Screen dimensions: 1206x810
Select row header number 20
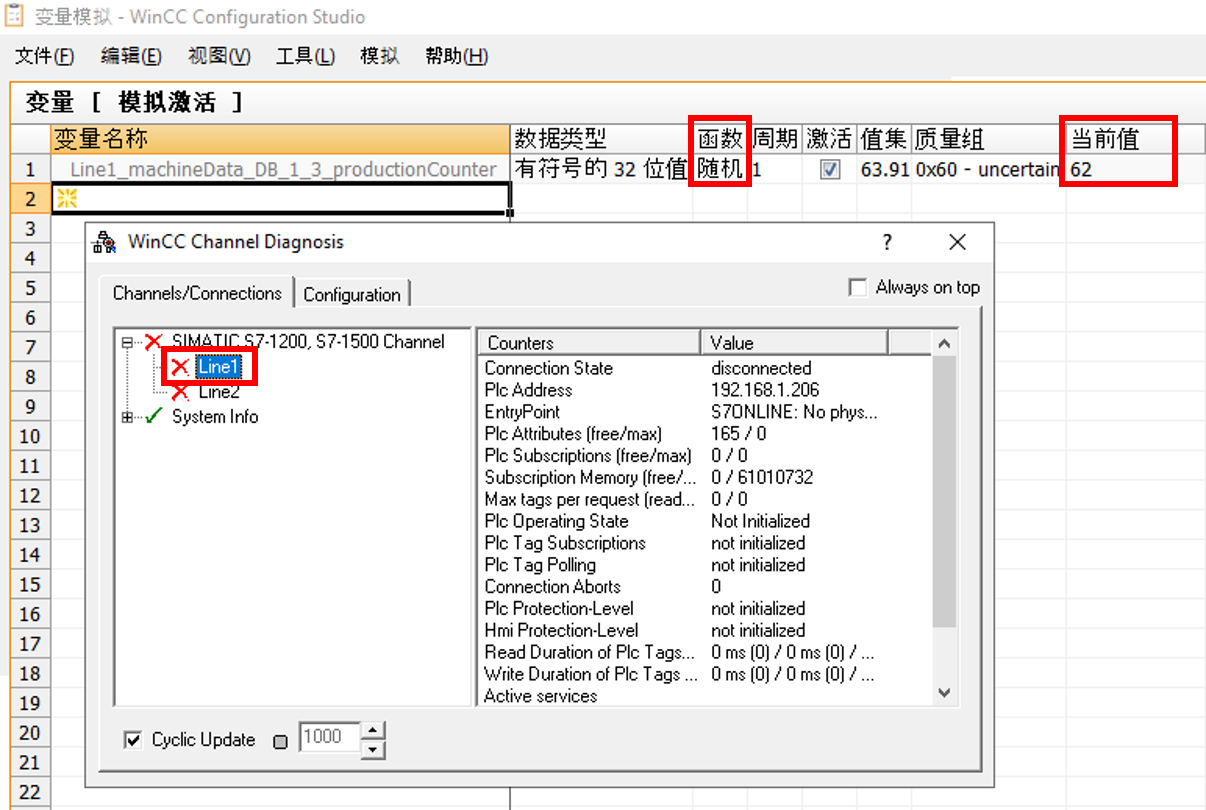pyautogui.click(x=30, y=733)
